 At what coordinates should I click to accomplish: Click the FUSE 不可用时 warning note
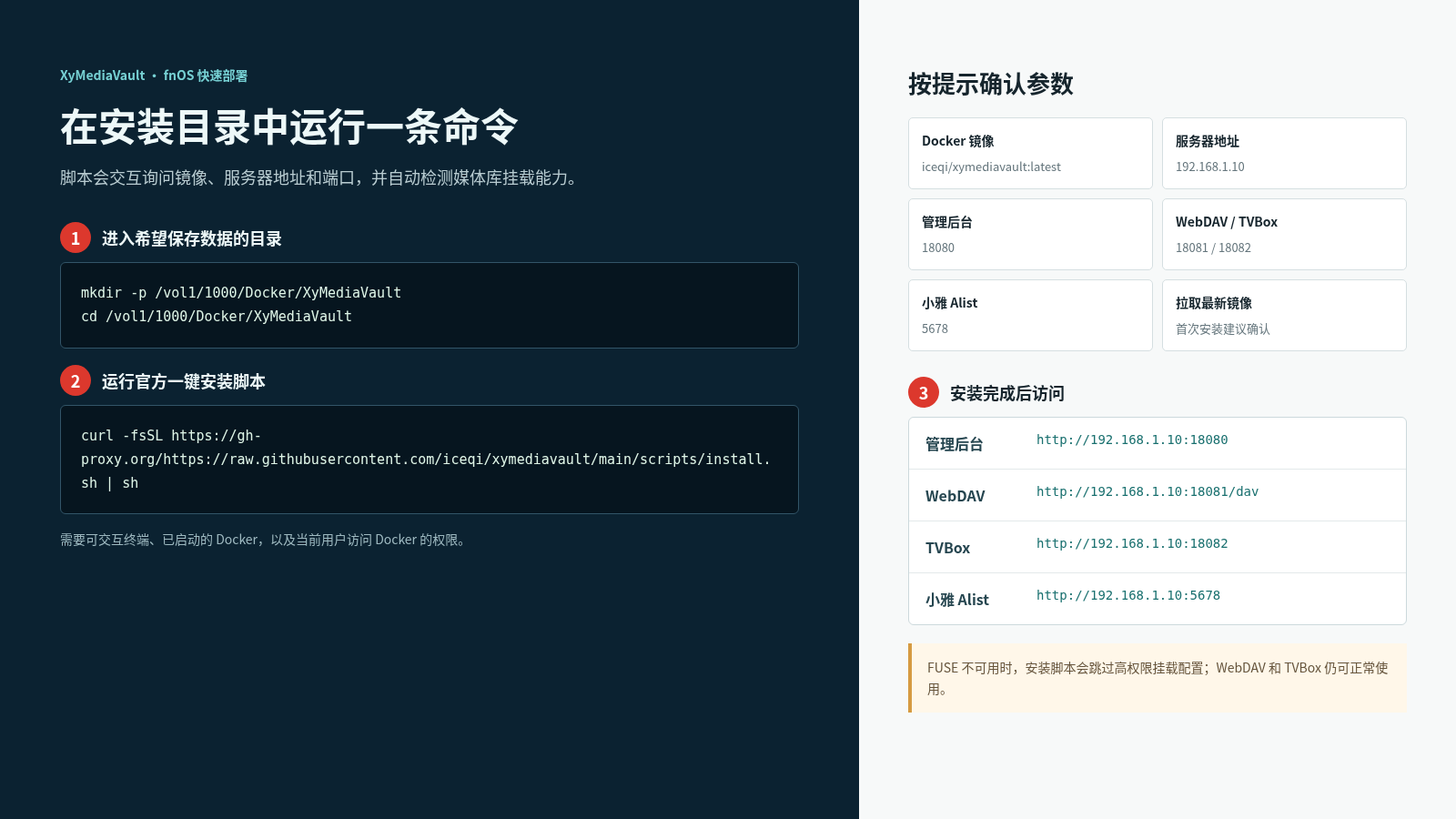click(1158, 678)
